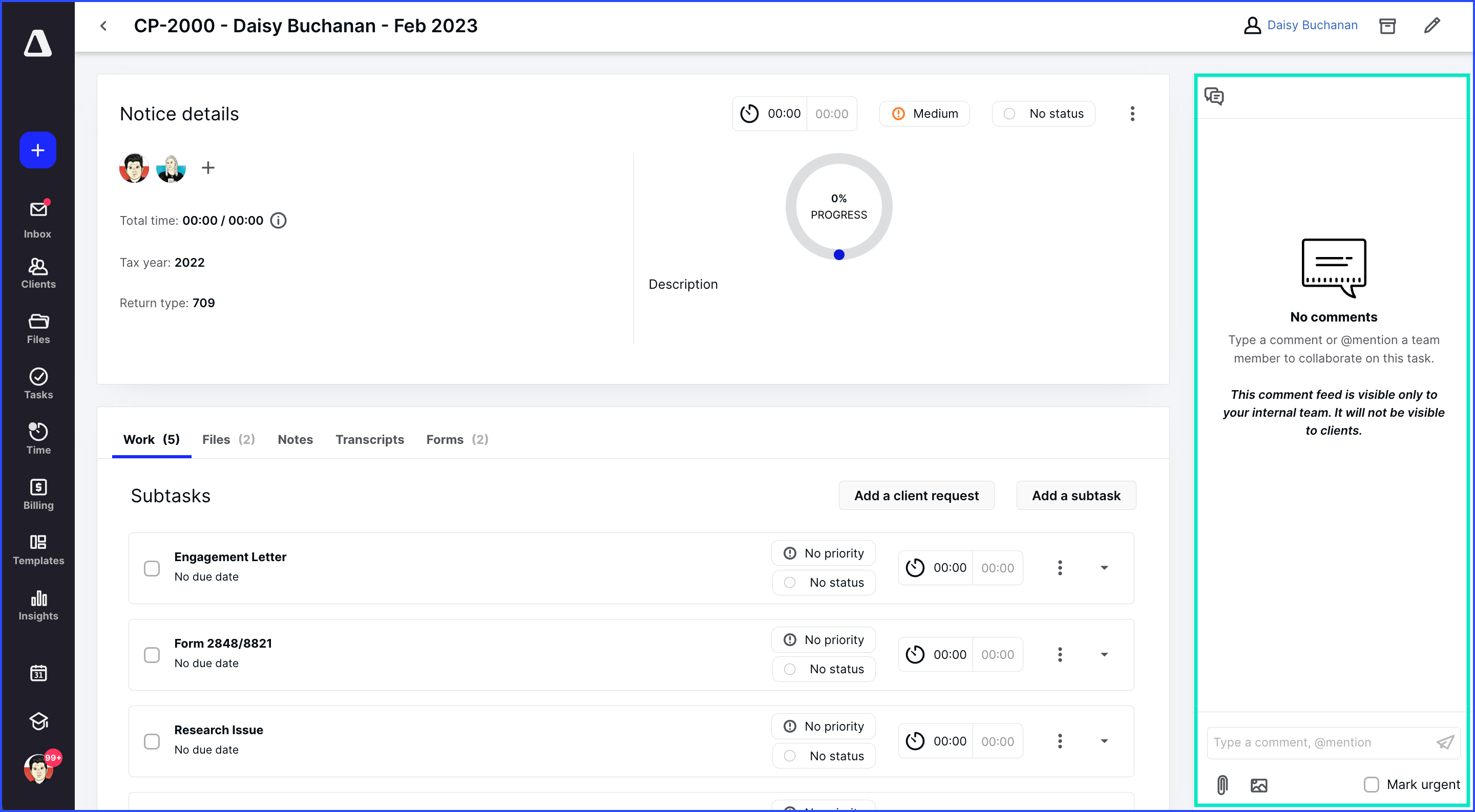Check the Engagement Letter subtask checkbox

pyautogui.click(x=152, y=568)
